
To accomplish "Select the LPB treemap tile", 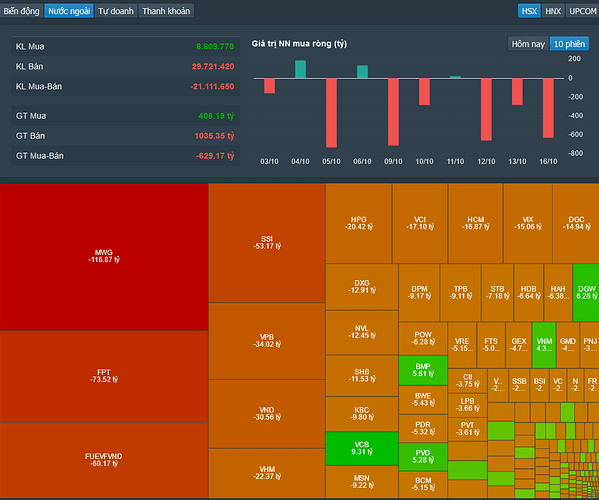I will click(x=467, y=405).
